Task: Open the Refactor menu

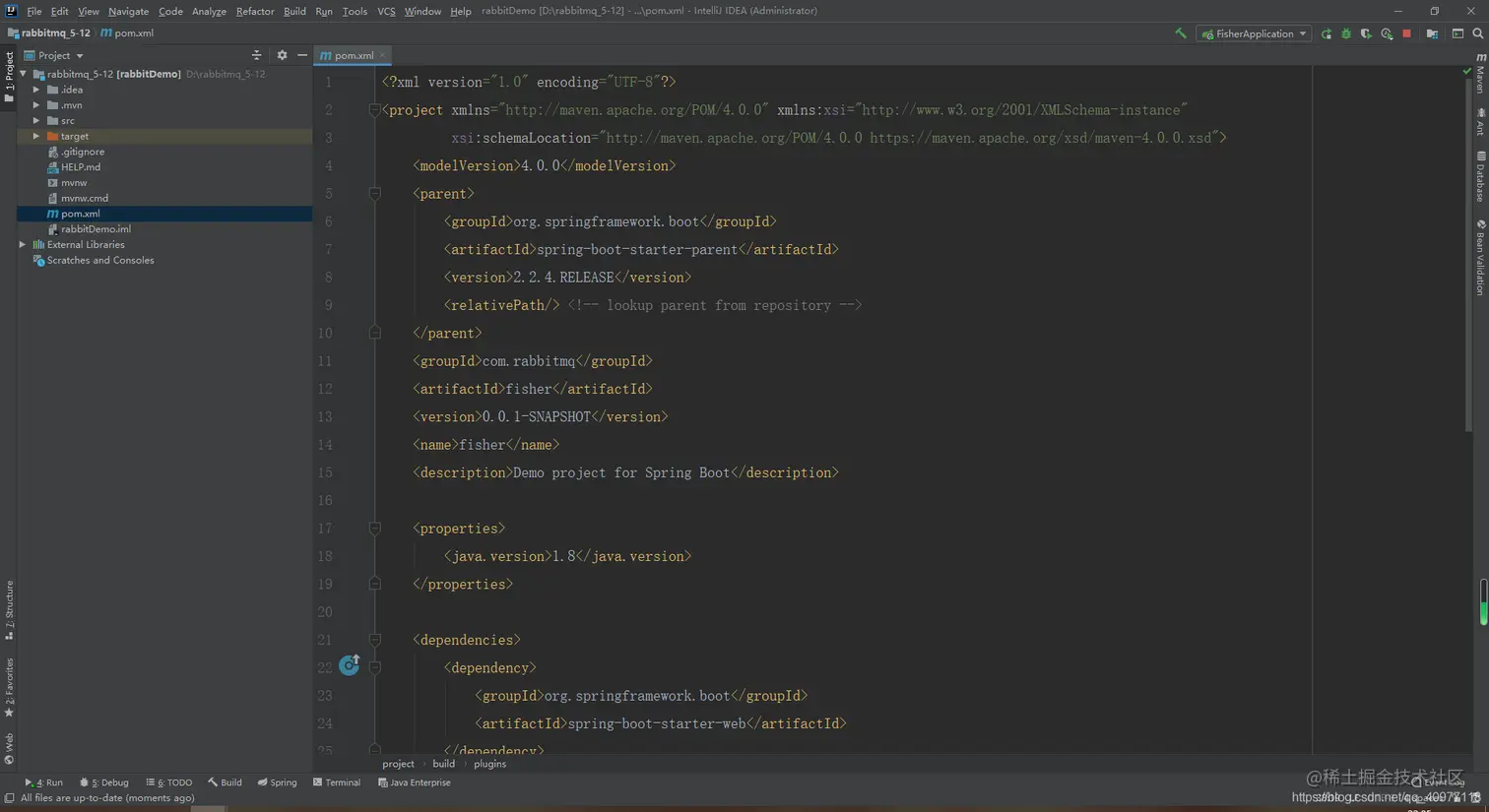Action: coord(255,11)
